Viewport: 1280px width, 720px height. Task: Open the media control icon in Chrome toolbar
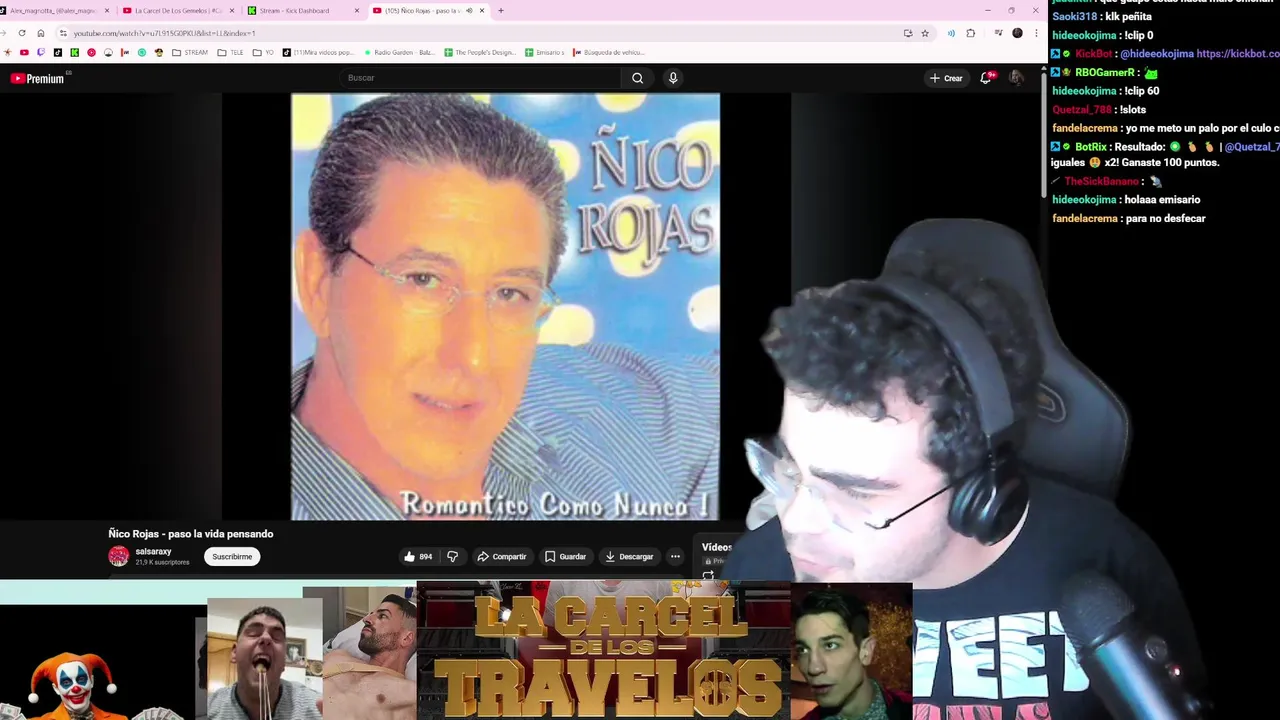[998, 33]
